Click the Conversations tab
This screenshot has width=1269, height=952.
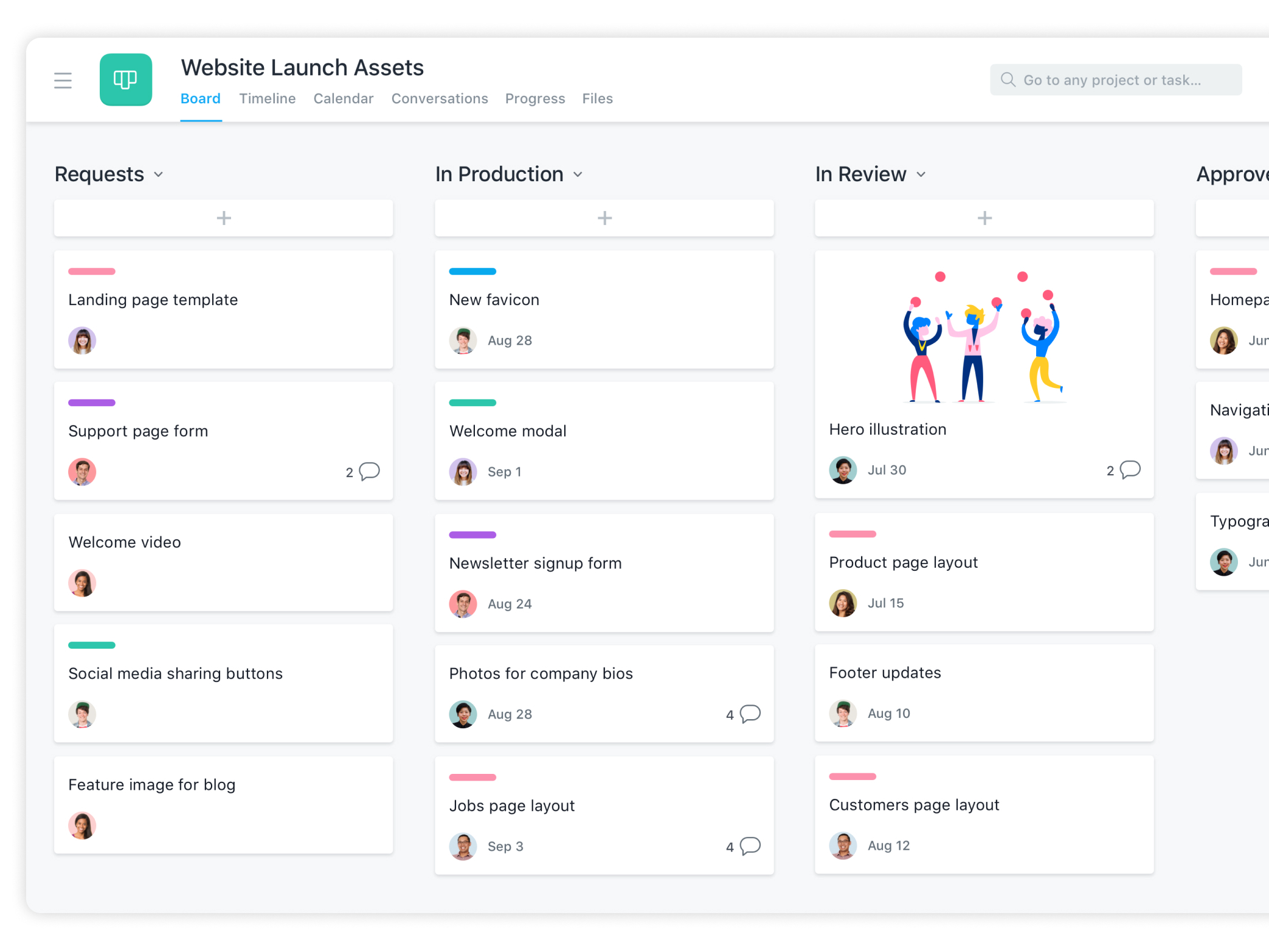pyautogui.click(x=438, y=98)
